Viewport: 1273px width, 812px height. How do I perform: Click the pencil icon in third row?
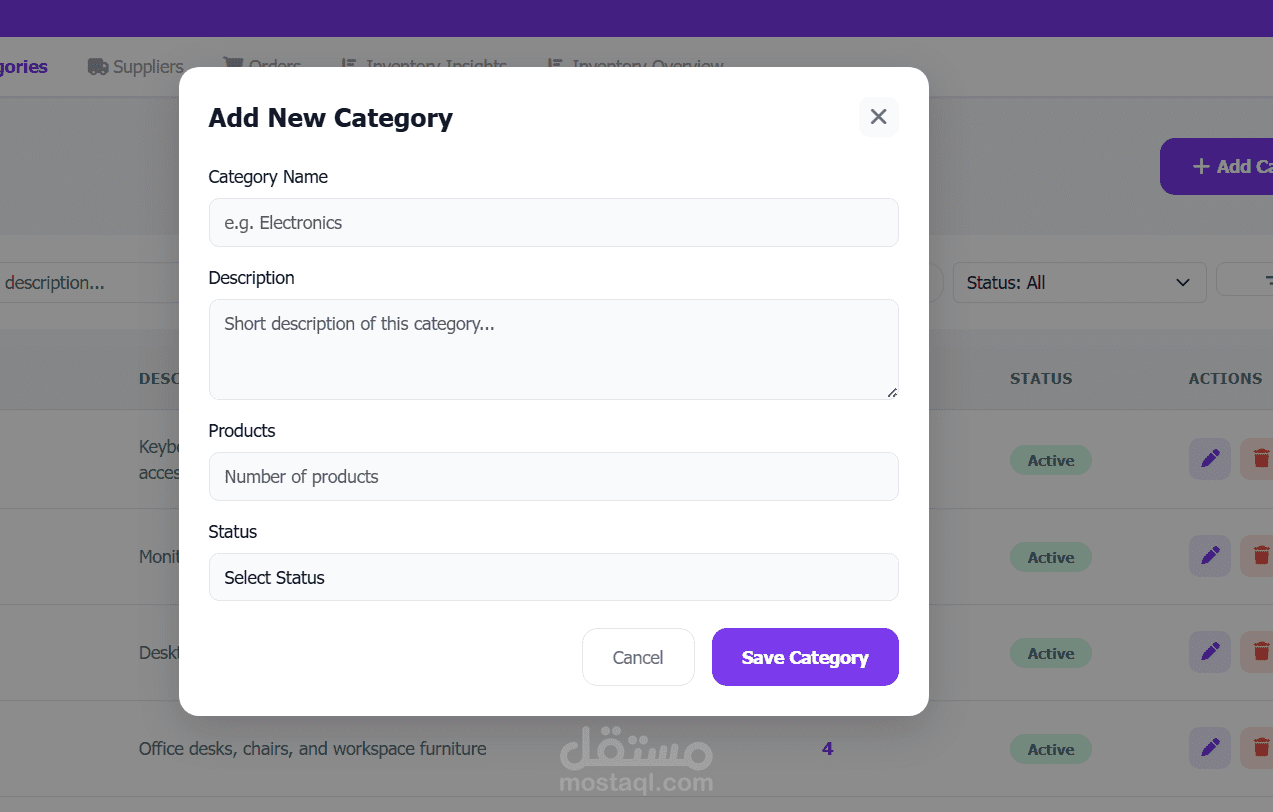[x=1210, y=652]
